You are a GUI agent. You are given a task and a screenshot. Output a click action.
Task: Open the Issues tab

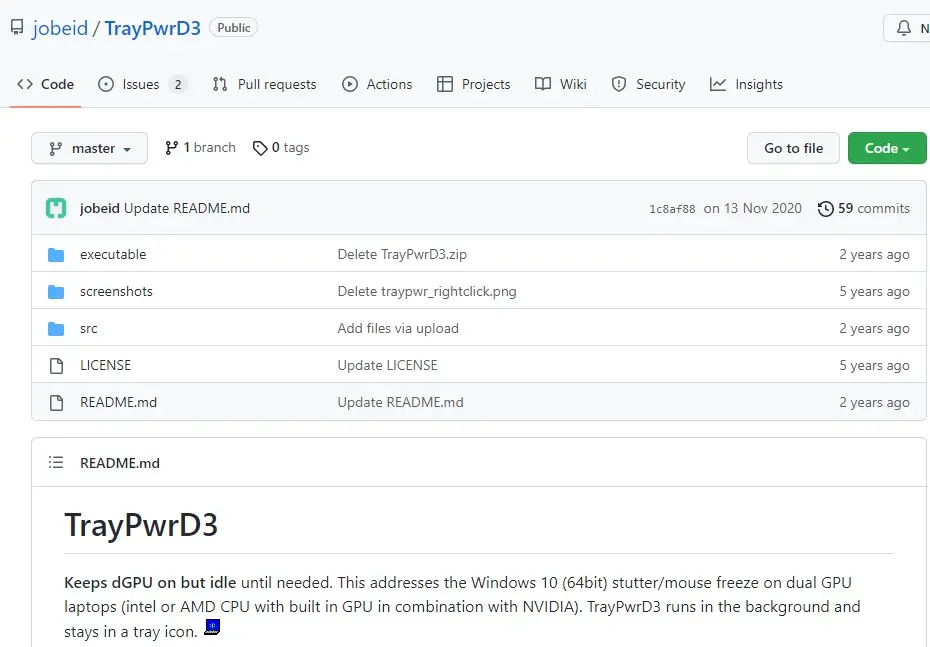pyautogui.click(x=142, y=84)
